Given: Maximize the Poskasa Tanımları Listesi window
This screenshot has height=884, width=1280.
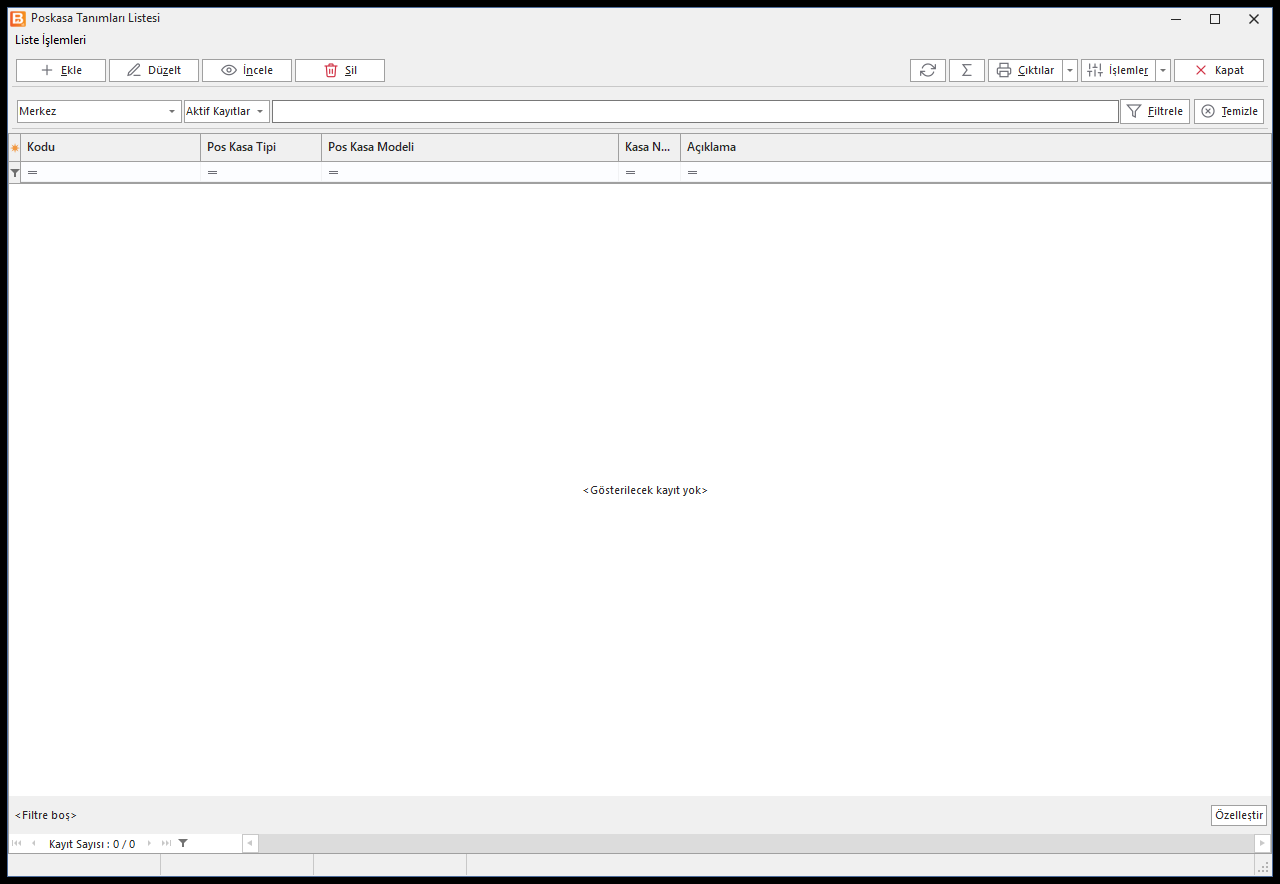Looking at the screenshot, I should 1215,19.
